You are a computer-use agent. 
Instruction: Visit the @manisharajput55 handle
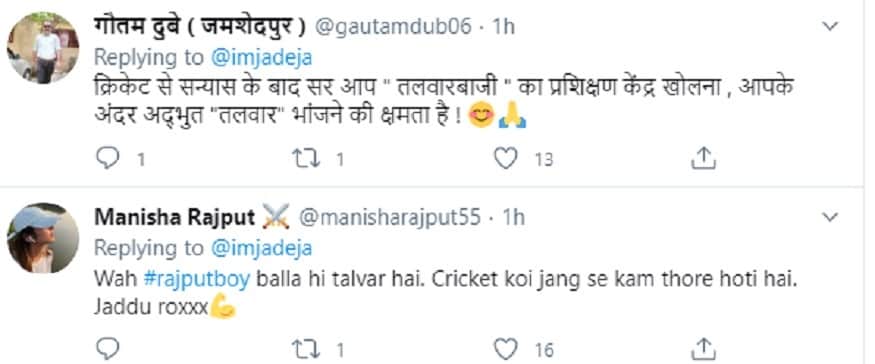click(390, 218)
